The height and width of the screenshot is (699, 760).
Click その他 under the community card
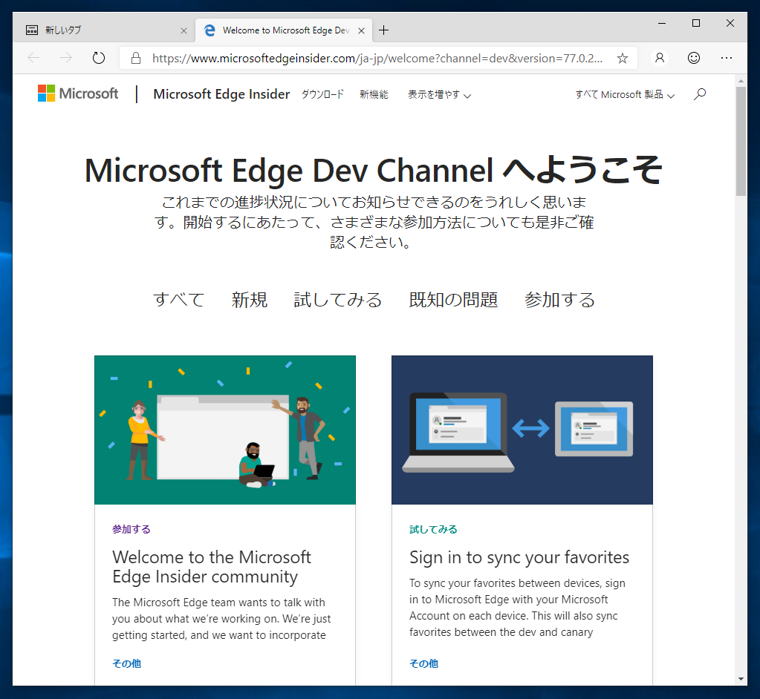point(127,664)
